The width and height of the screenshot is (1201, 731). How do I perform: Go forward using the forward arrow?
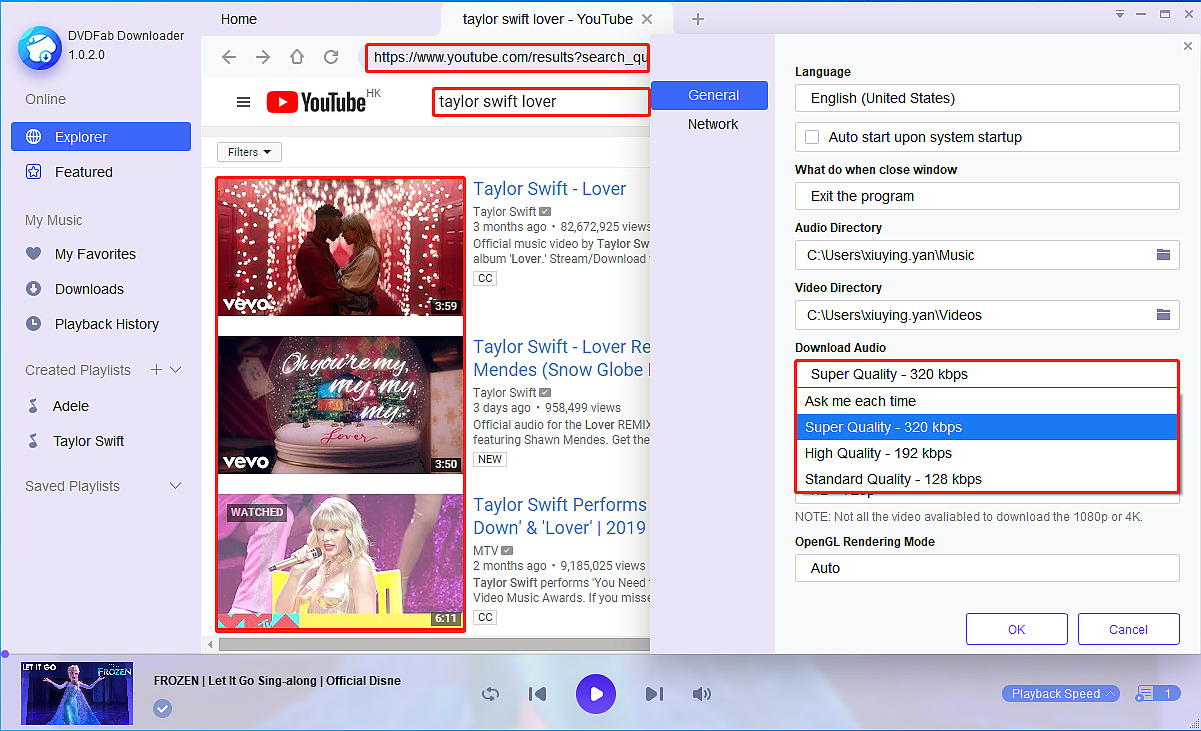(263, 57)
